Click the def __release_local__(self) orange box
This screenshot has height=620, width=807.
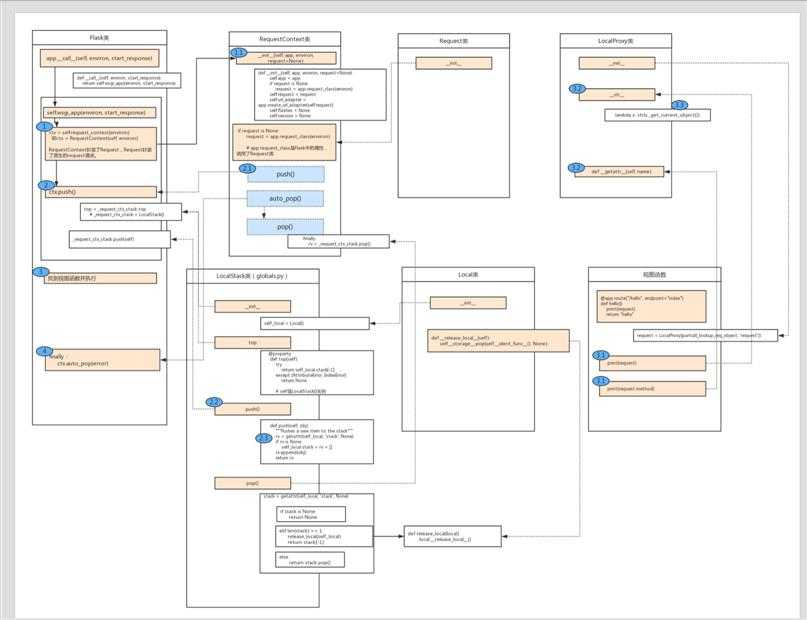tap(498, 341)
